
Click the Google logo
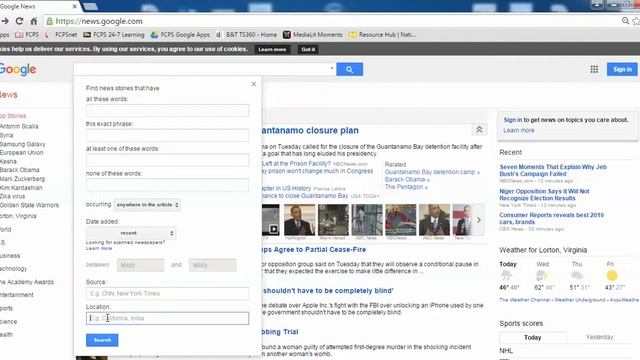pyautogui.click(x=18, y=69)
